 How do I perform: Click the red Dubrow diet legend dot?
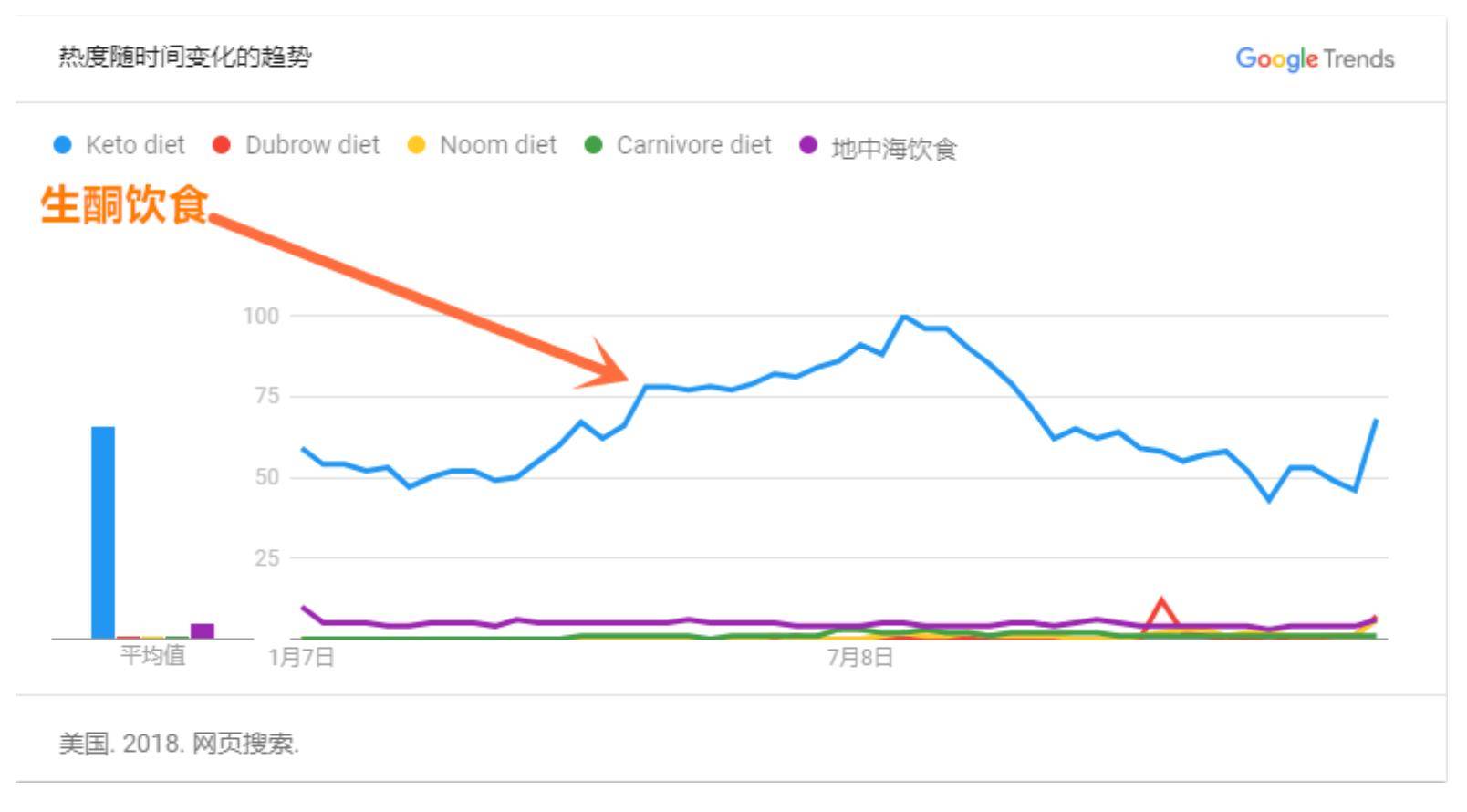(x=221, y=145)
